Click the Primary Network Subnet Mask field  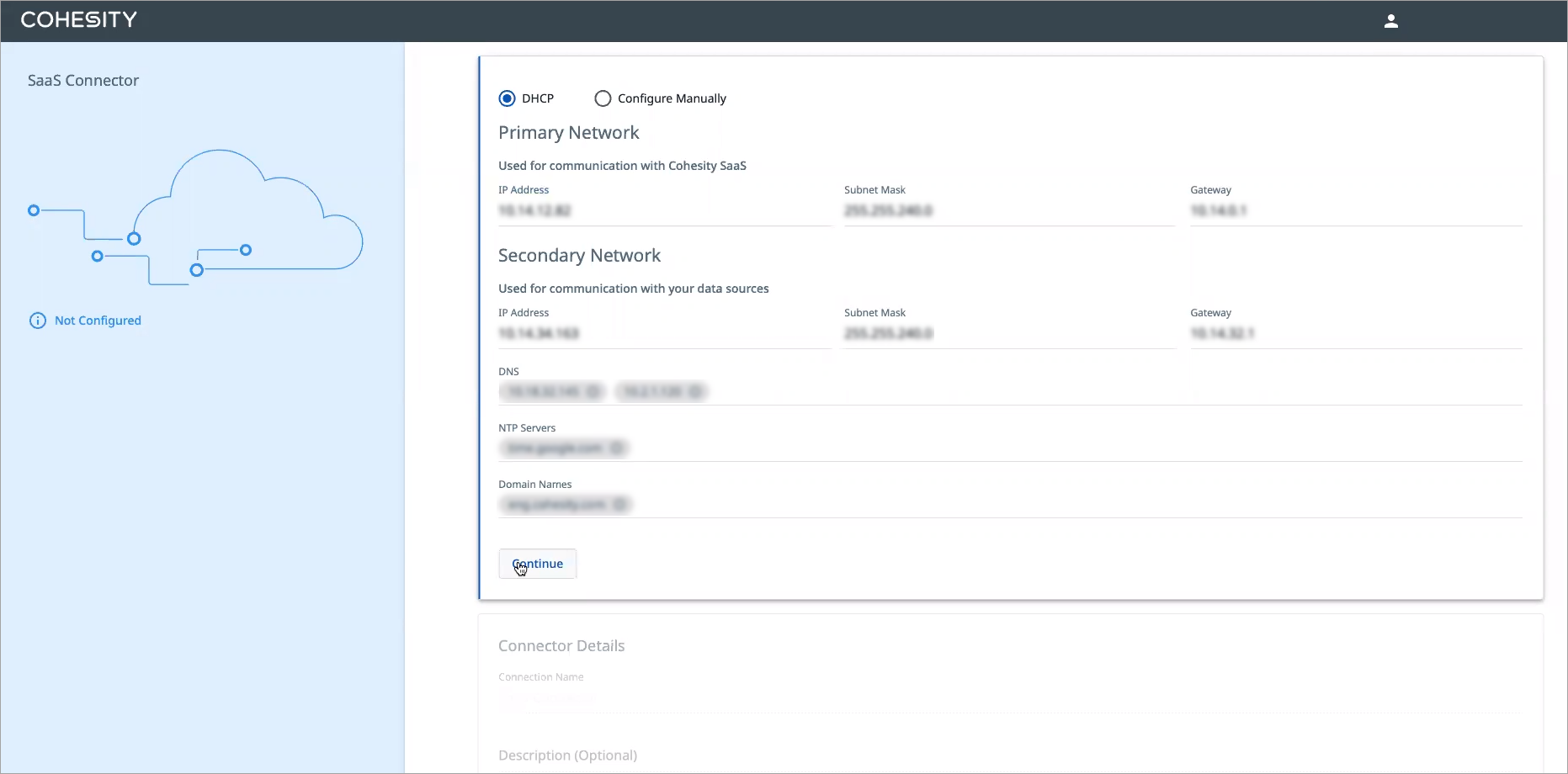[x=1008, y=211]
